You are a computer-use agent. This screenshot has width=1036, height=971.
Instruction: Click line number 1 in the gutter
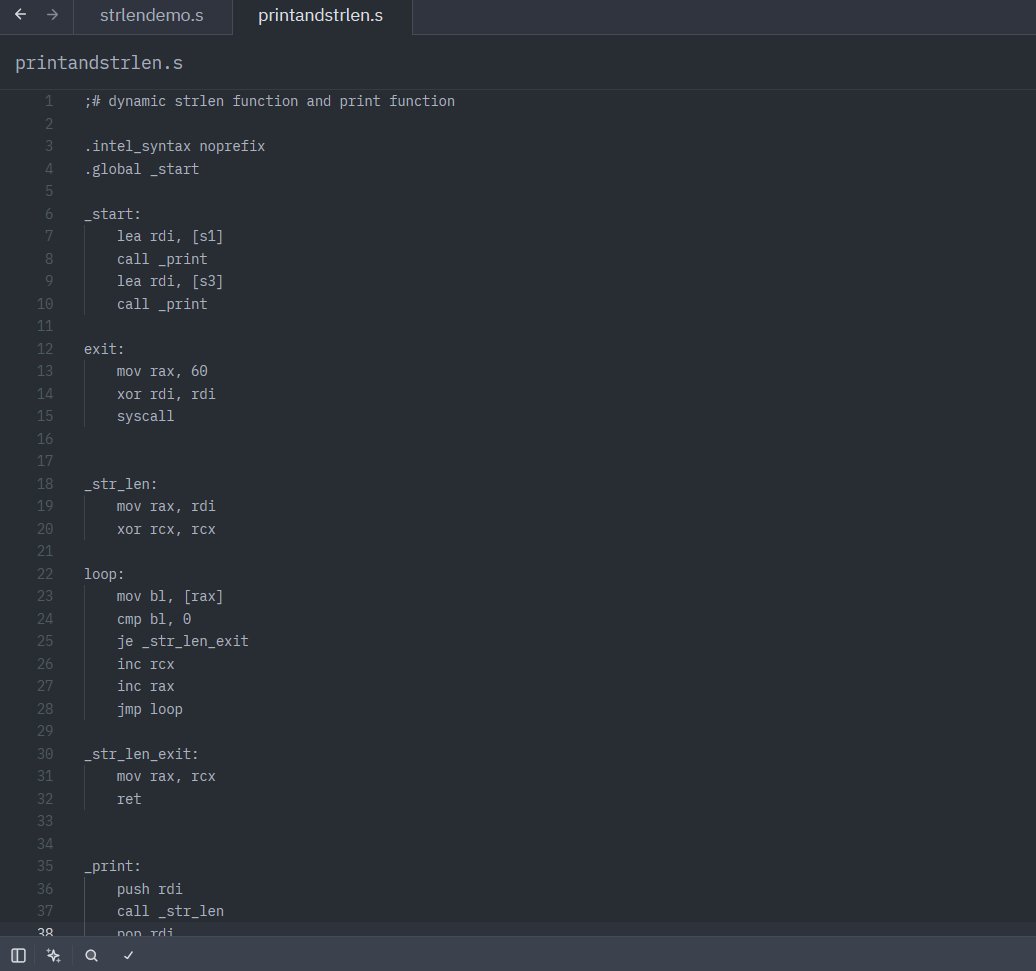click(49, 101)
